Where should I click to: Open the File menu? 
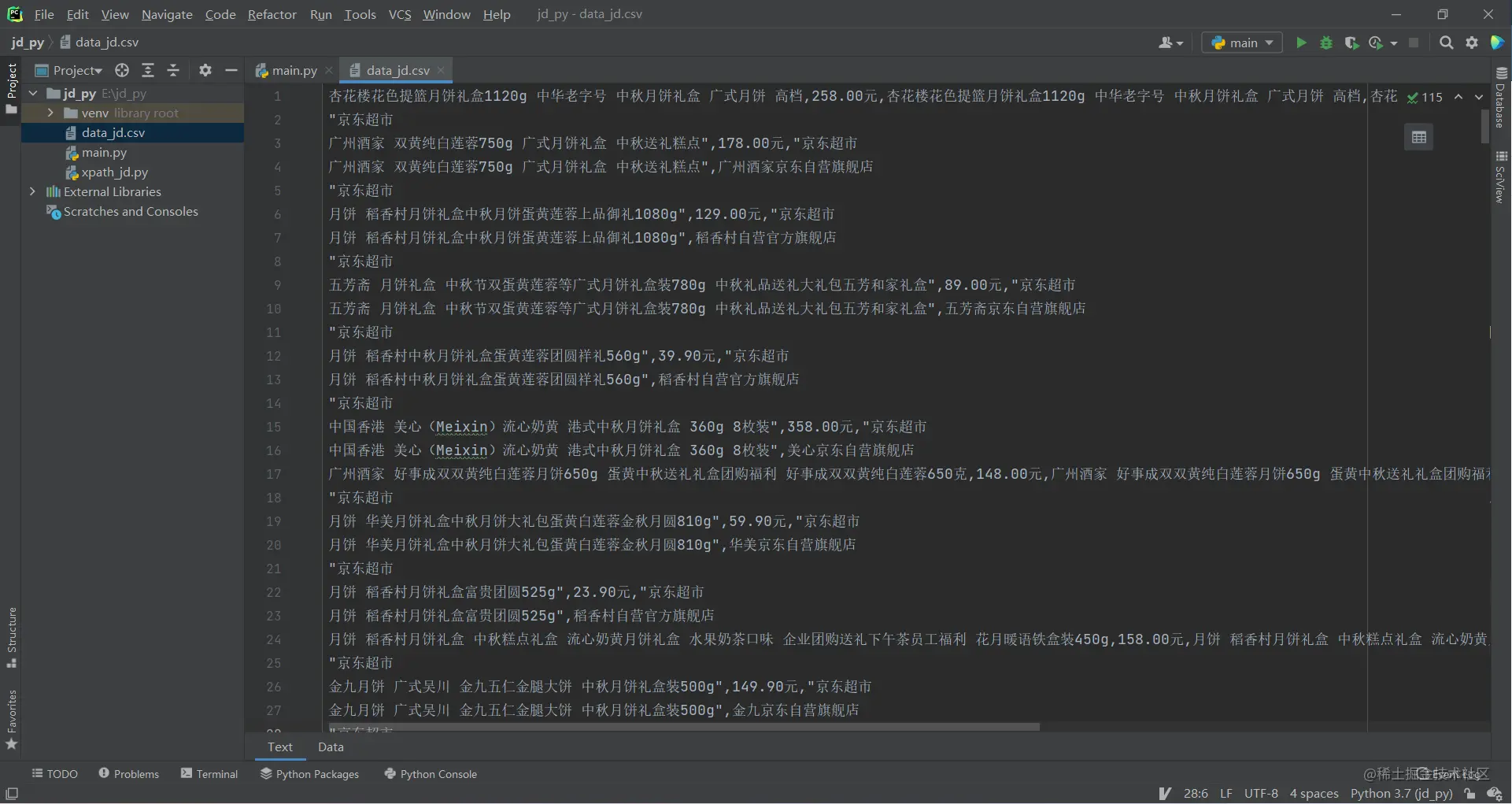(x=44, y=14)
